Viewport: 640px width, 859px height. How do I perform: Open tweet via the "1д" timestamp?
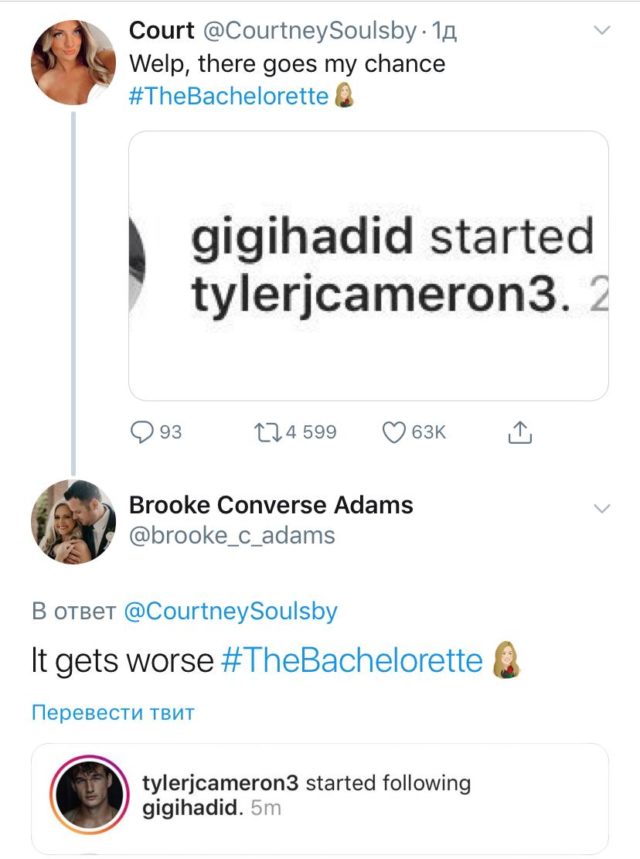[x=441, y=32]
